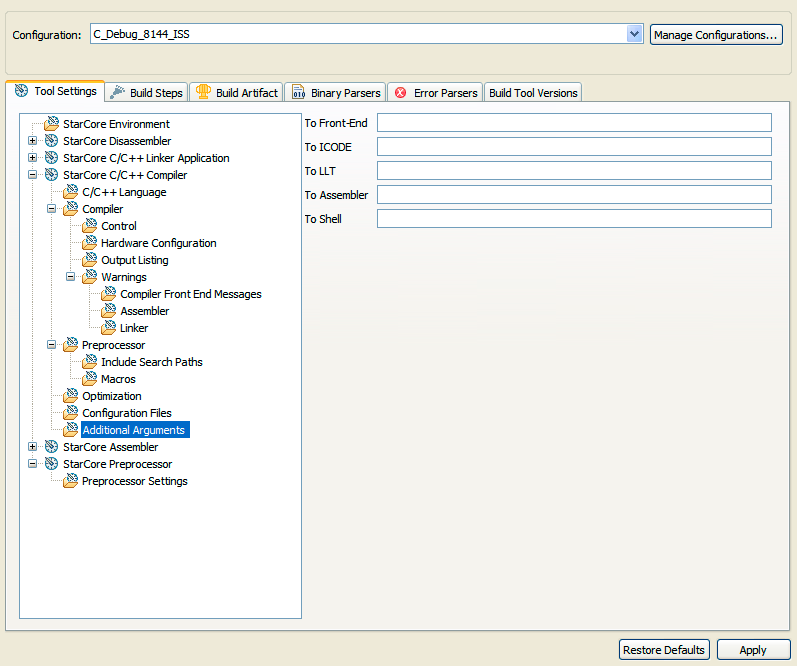The width and height of the screenshot is (797, 666).
Task: Expand the StarCore Assembler node
Action: coord(33,447)
